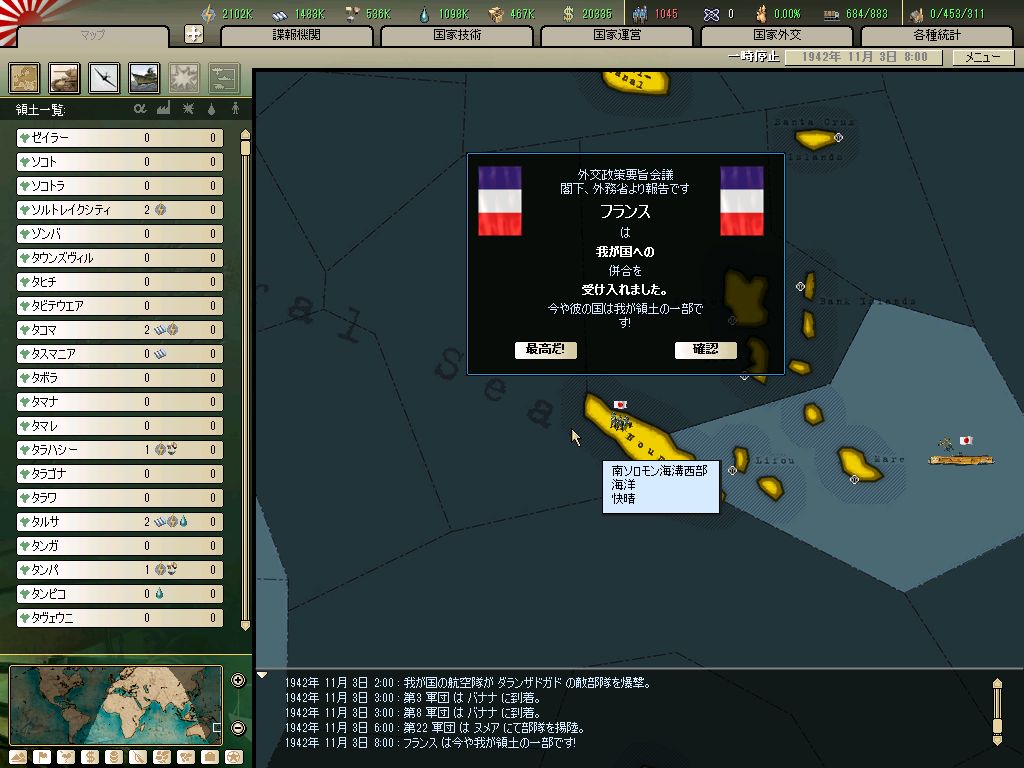Select タルサ in the territory list

[120, 522]
